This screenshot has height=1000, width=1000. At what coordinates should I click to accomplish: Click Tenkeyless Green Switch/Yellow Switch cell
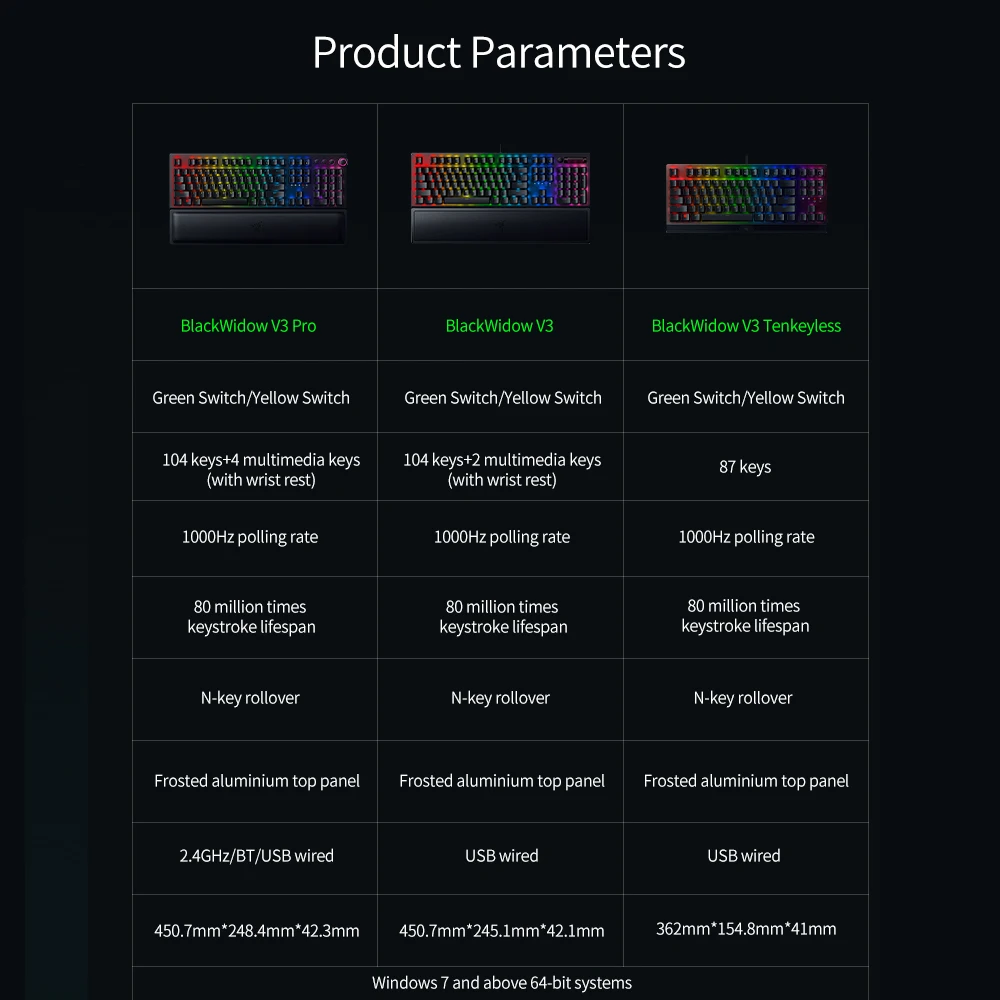746,397
